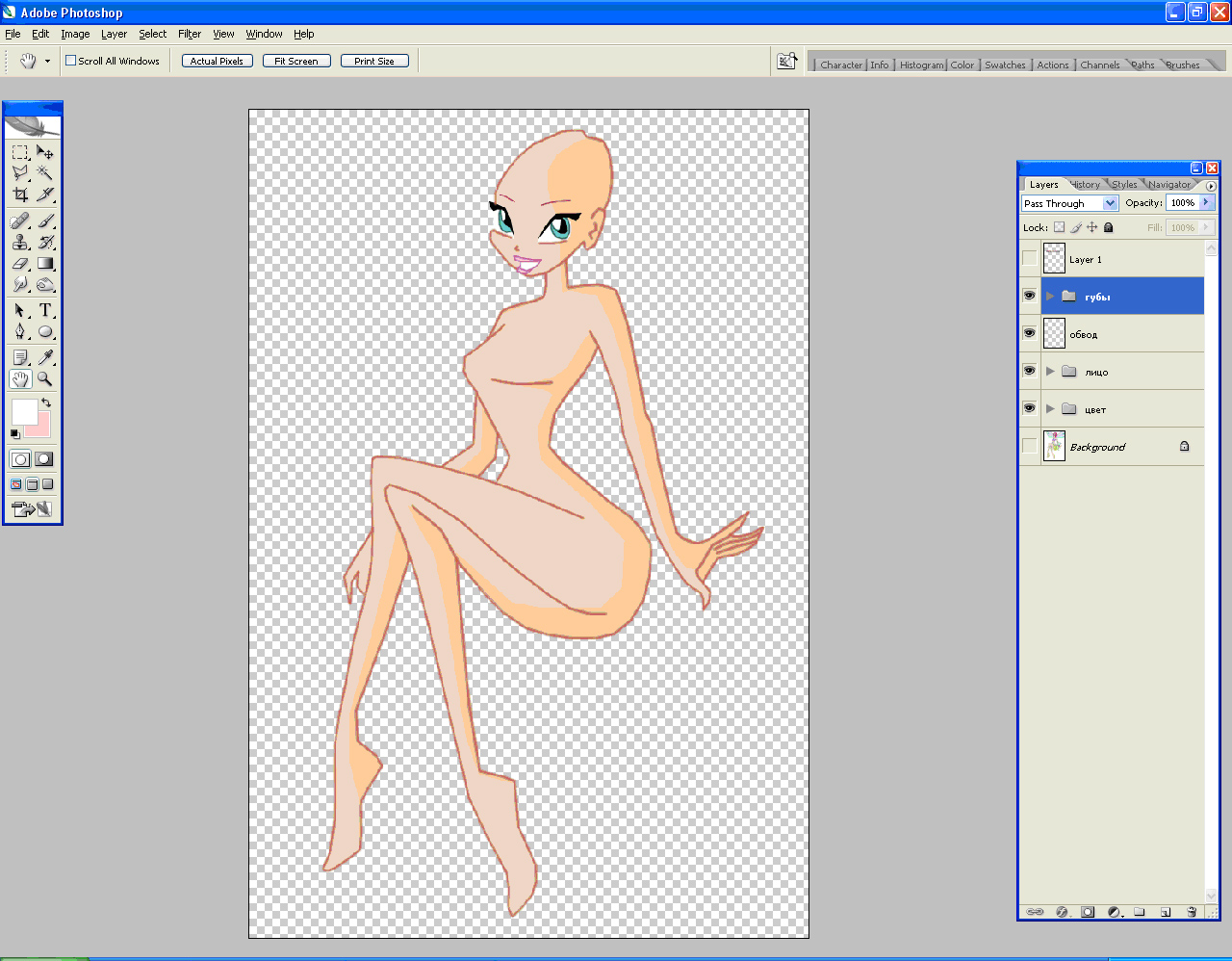Click the swap foreground/background colors arrow
The image size is (1232, 961).
[45, 403]
